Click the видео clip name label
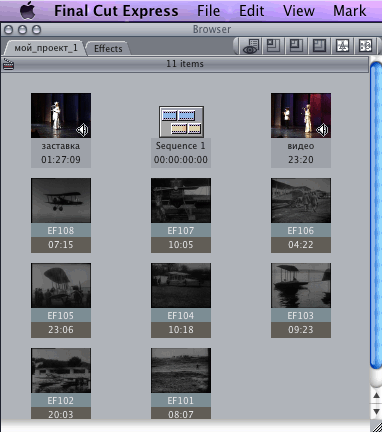 tap(301, 146)
